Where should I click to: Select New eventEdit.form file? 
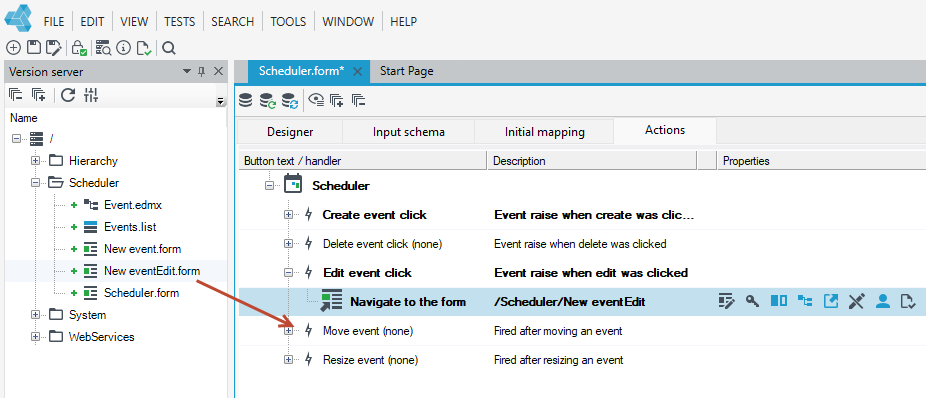pyautogui.click(x=152, y=271)
